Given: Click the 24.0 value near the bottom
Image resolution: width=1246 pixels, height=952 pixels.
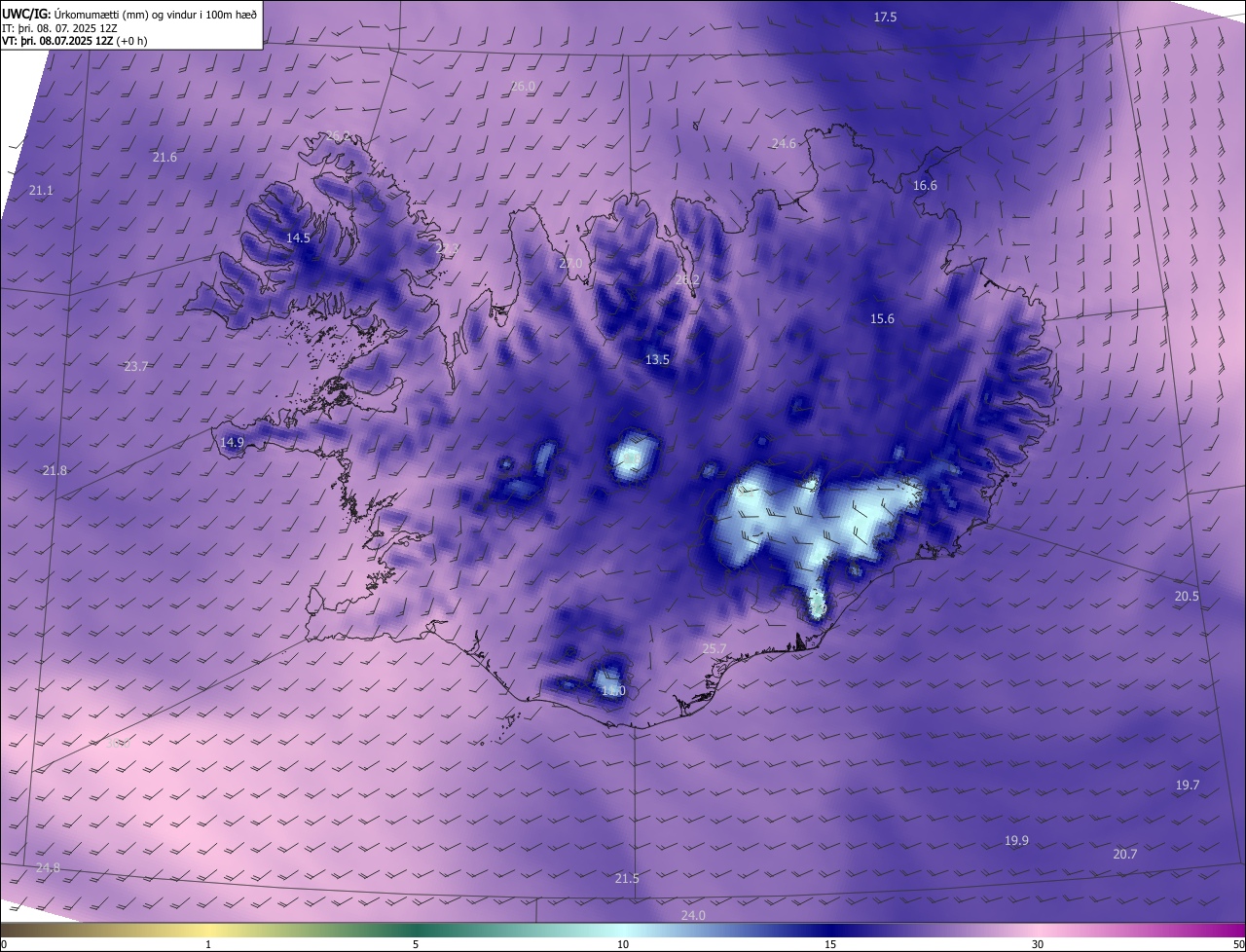Looking at the screenshot, I should [x=693, y=916].
